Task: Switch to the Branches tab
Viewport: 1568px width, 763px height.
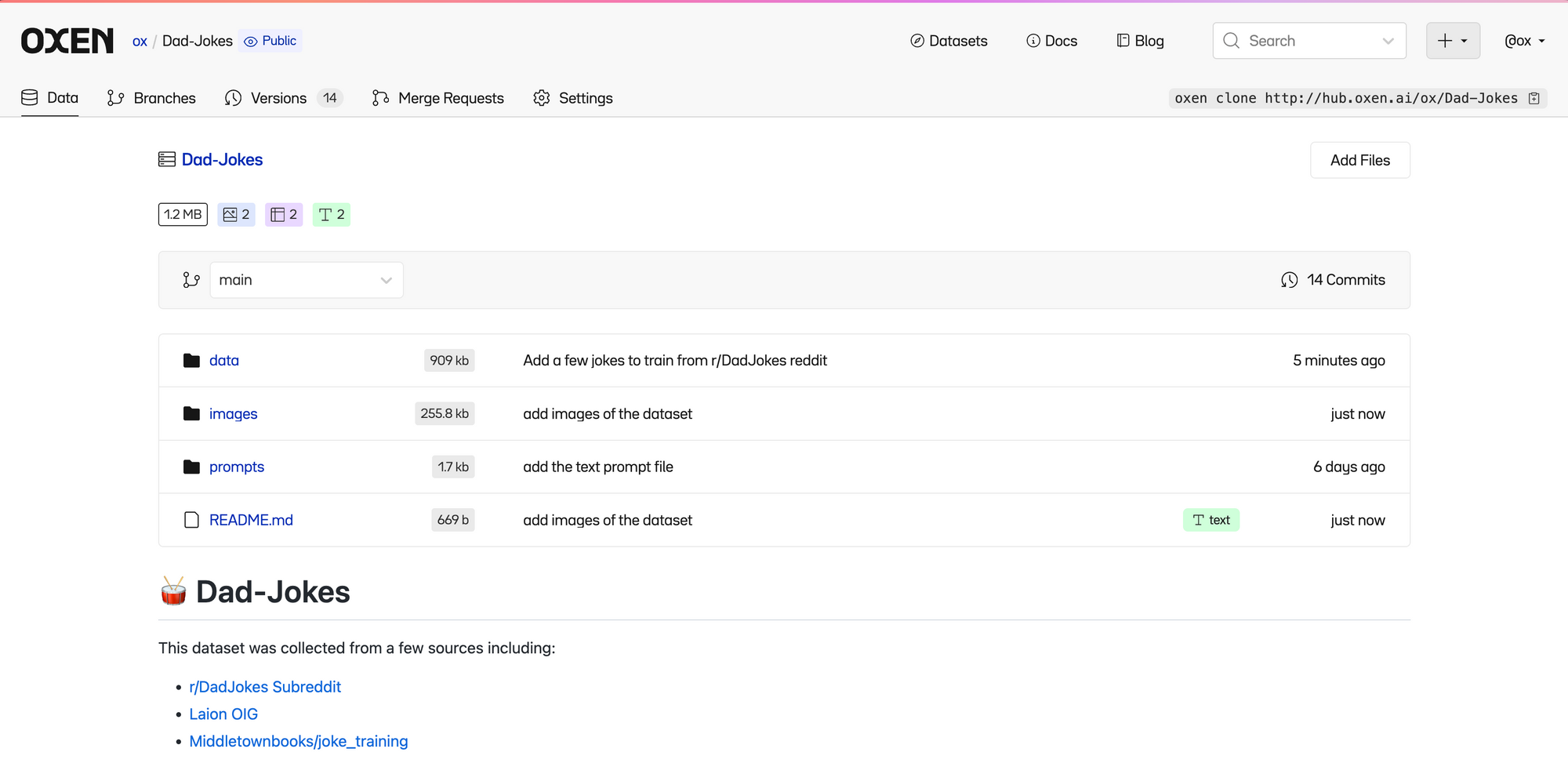Action: click(x=151, y=98)
